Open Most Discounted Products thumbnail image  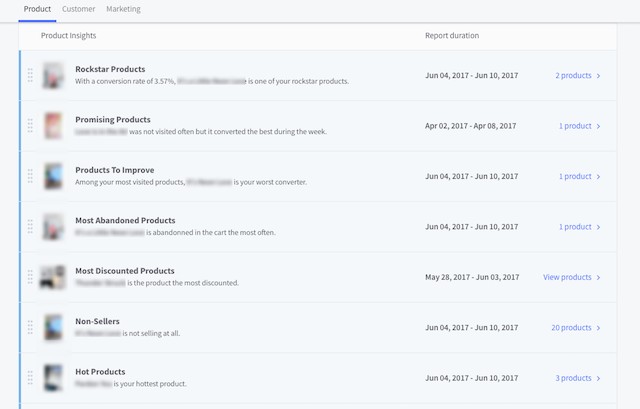[53, 277]
